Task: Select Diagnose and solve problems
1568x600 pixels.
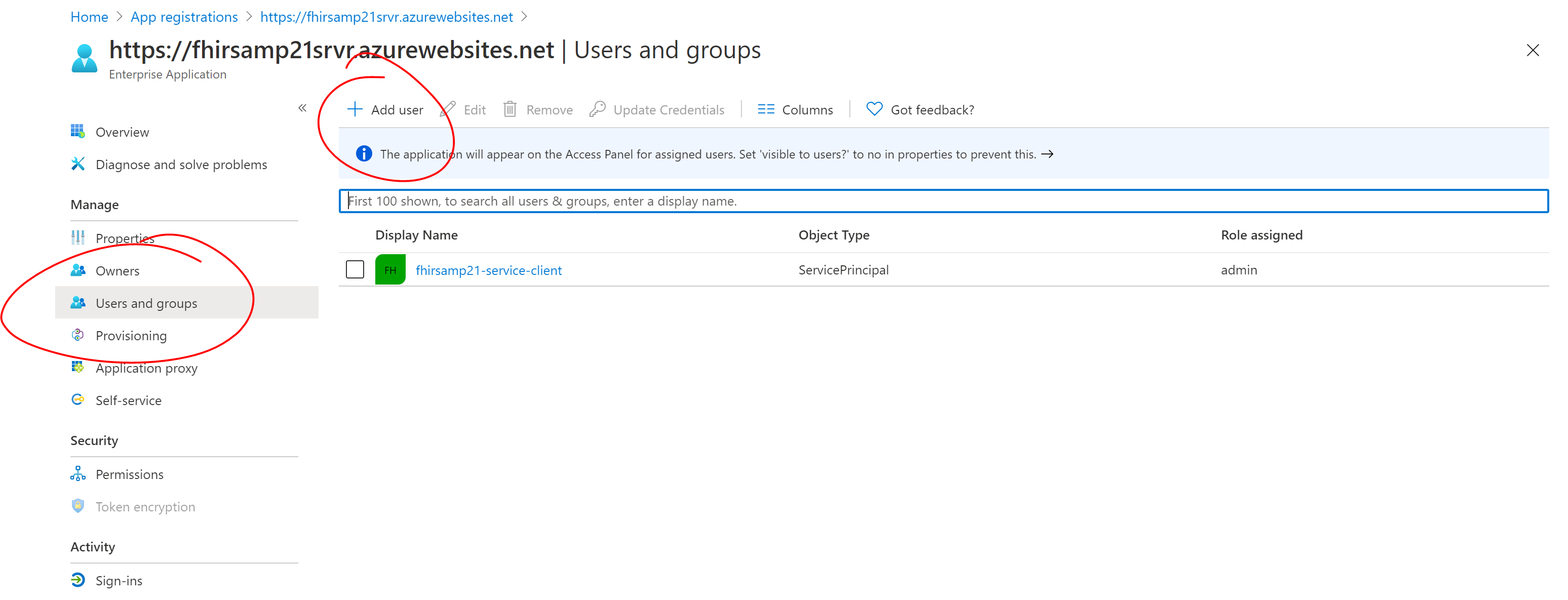Action: pos(181,164)
